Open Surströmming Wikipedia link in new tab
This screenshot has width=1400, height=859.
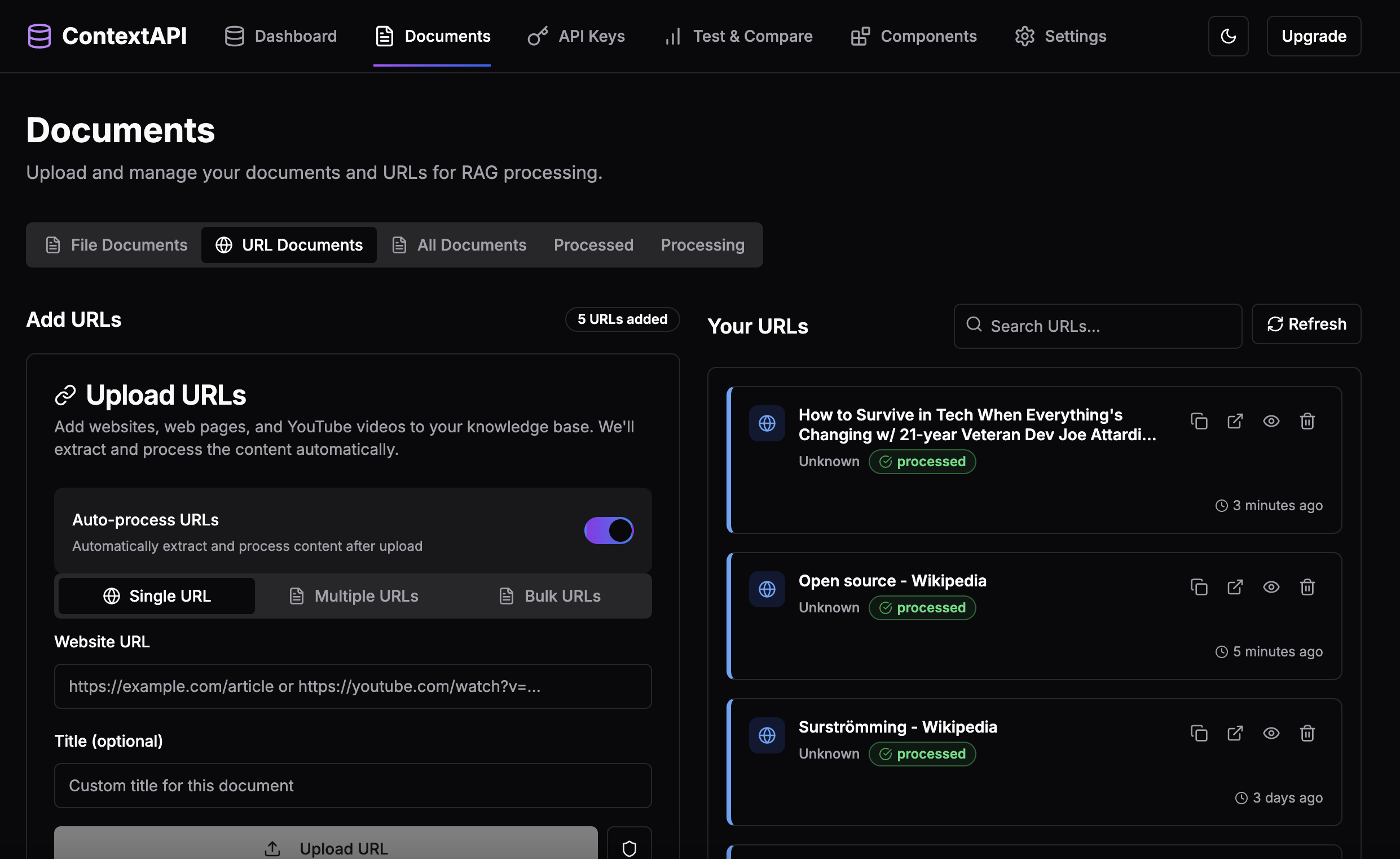tap(1235, 733)
